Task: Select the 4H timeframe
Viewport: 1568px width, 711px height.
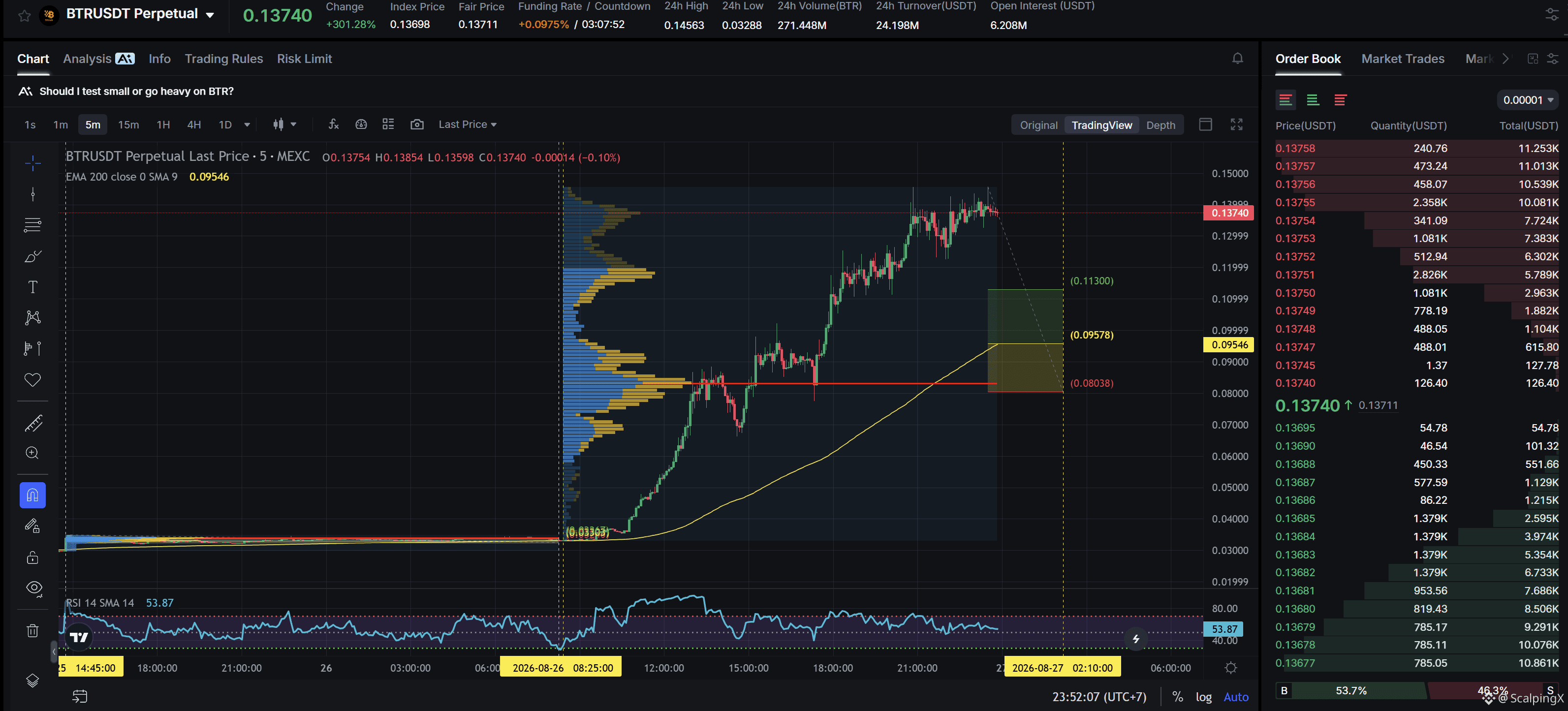Action: coord(194,124)
